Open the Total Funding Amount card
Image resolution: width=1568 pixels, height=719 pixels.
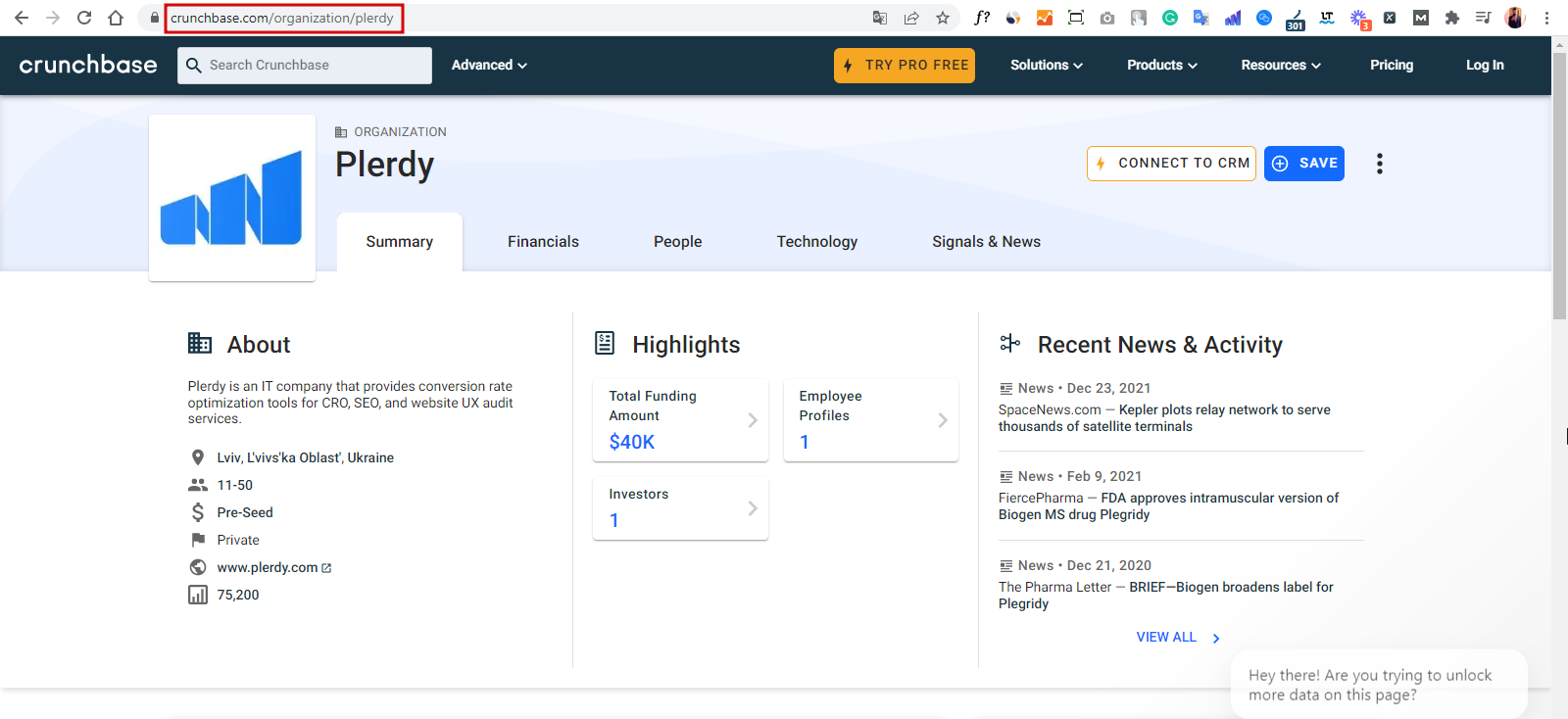click(x=681, y=420)
